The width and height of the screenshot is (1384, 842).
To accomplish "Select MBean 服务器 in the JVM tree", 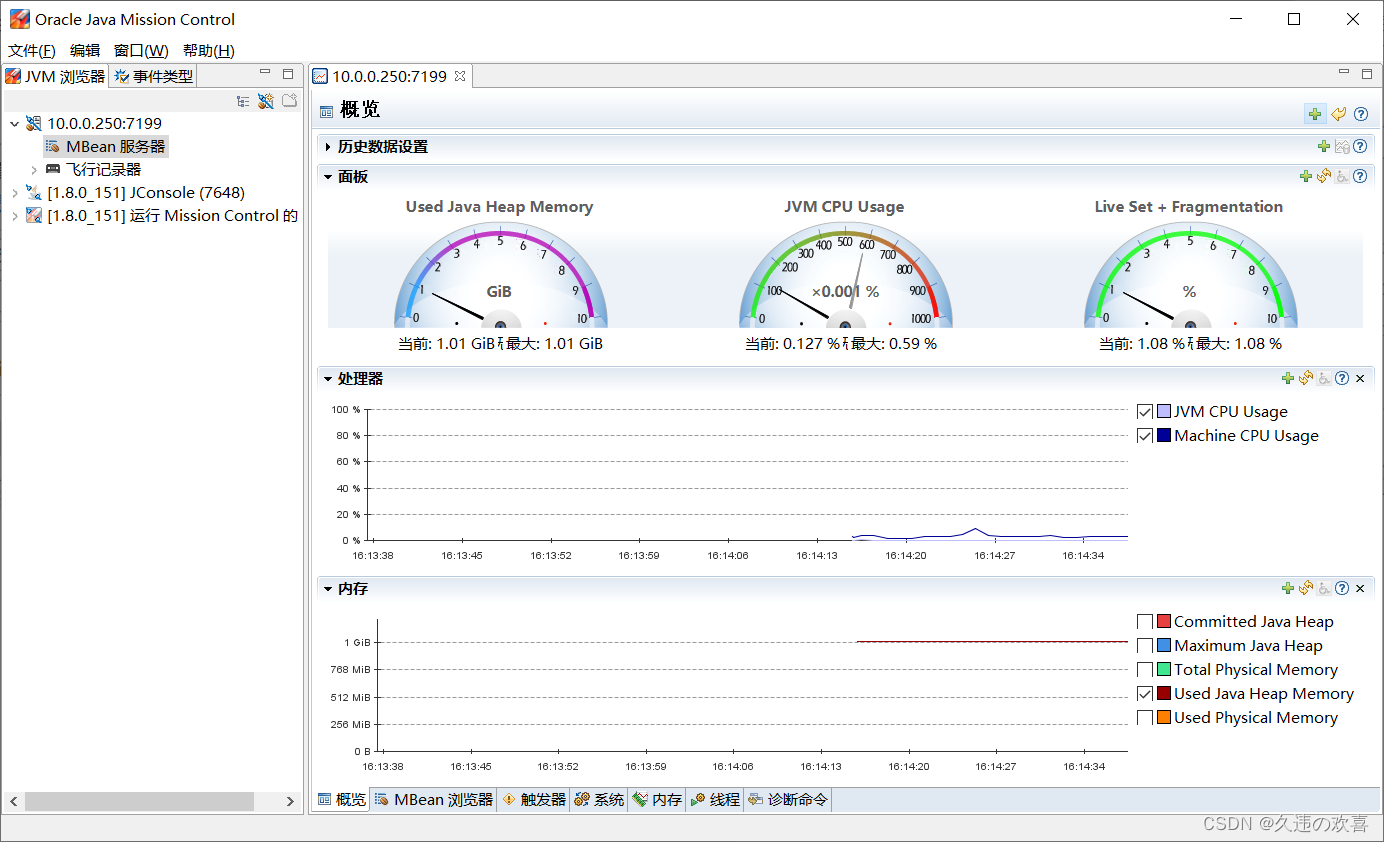I will (106, 147).
